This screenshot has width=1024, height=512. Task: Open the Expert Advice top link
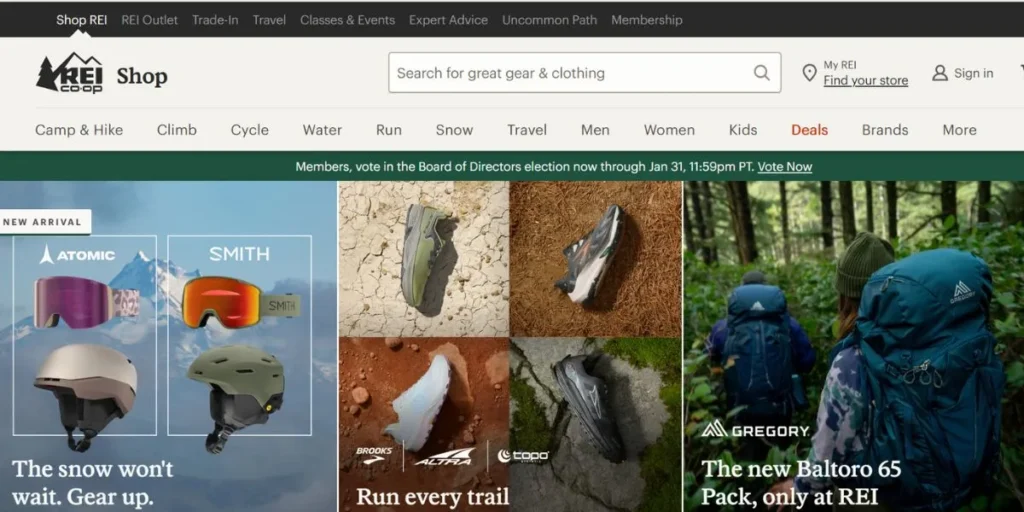(x=448, y=20)
